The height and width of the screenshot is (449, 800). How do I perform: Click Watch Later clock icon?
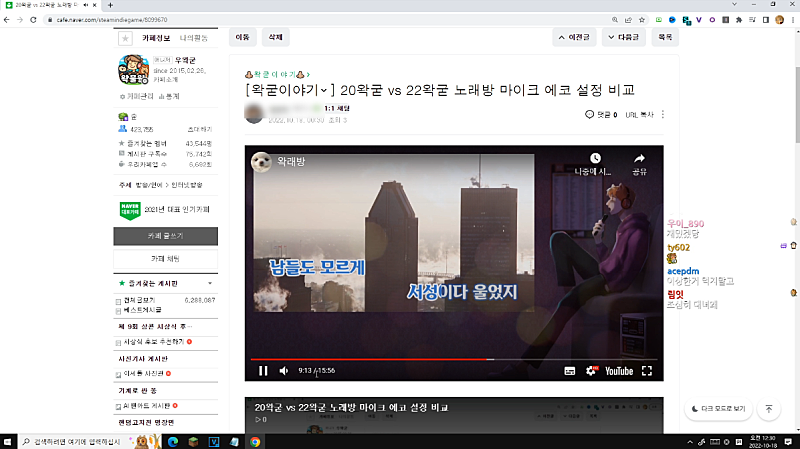595,159
